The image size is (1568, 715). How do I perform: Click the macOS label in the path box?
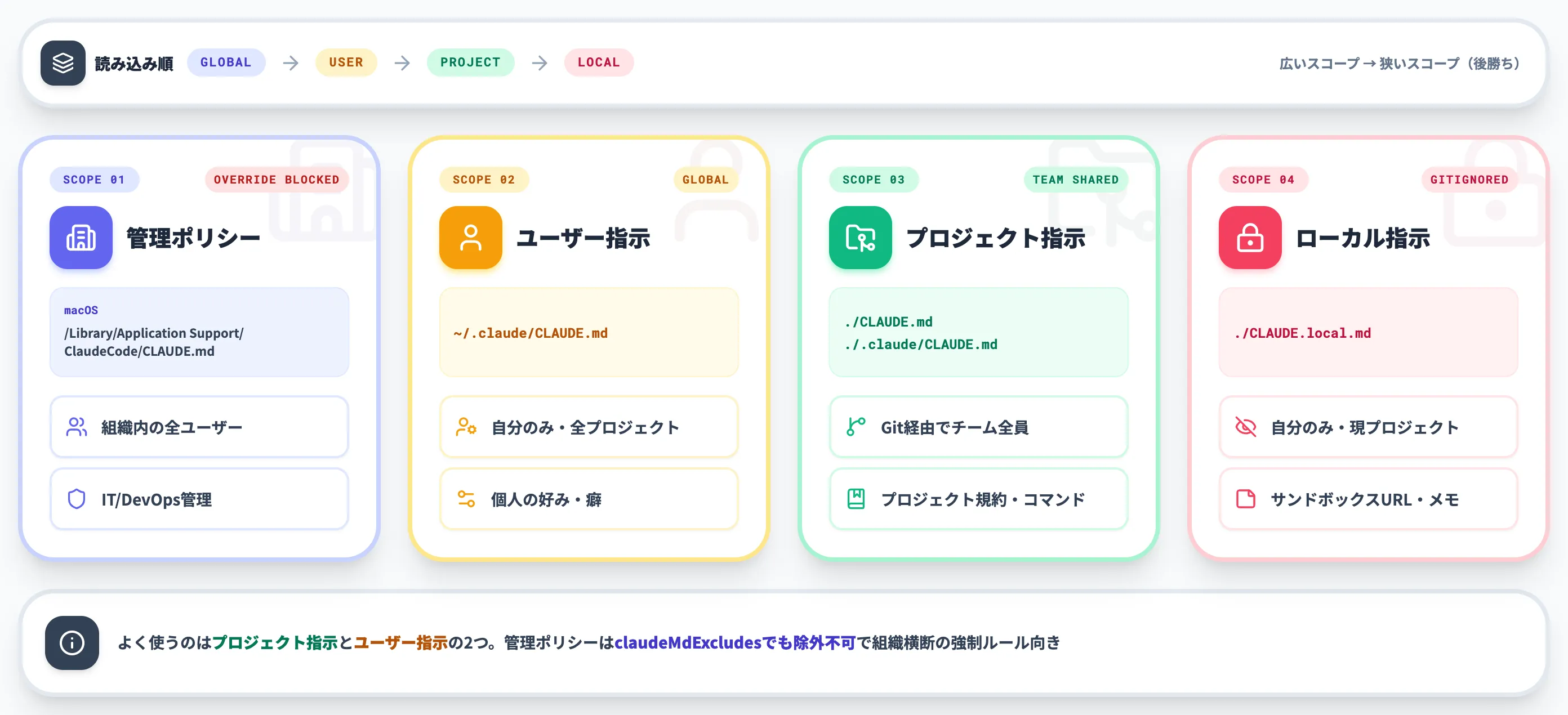click(81, 310)
